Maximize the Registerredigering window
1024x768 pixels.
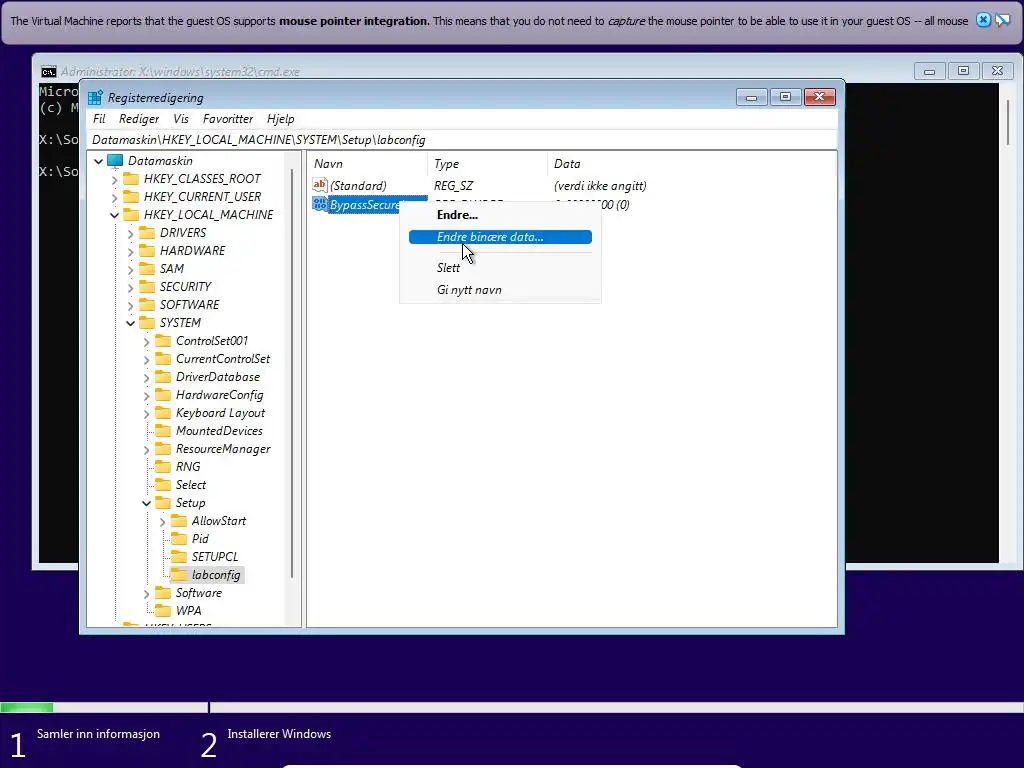[786, 97]
